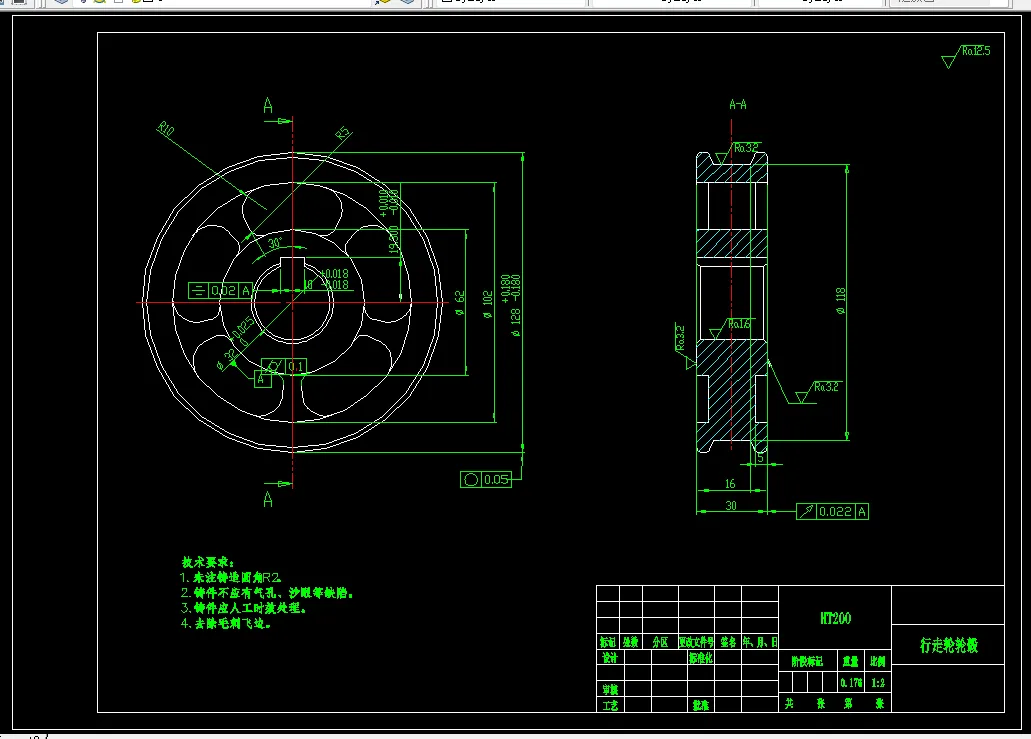This screenshot has width=1031, height=739.
Task: Click the "1:2" scale value
Action: click(x=878, y=683)
